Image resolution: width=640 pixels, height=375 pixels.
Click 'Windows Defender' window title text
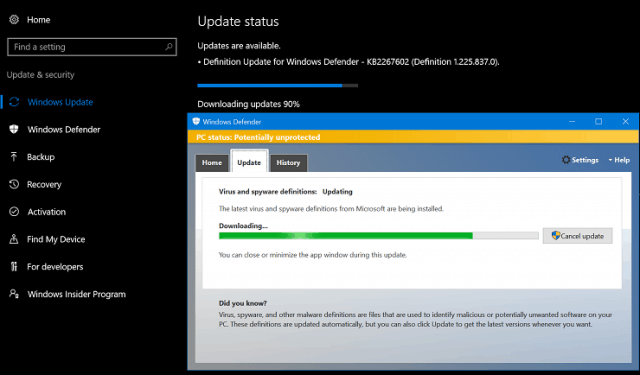click(x=232, y=122)
